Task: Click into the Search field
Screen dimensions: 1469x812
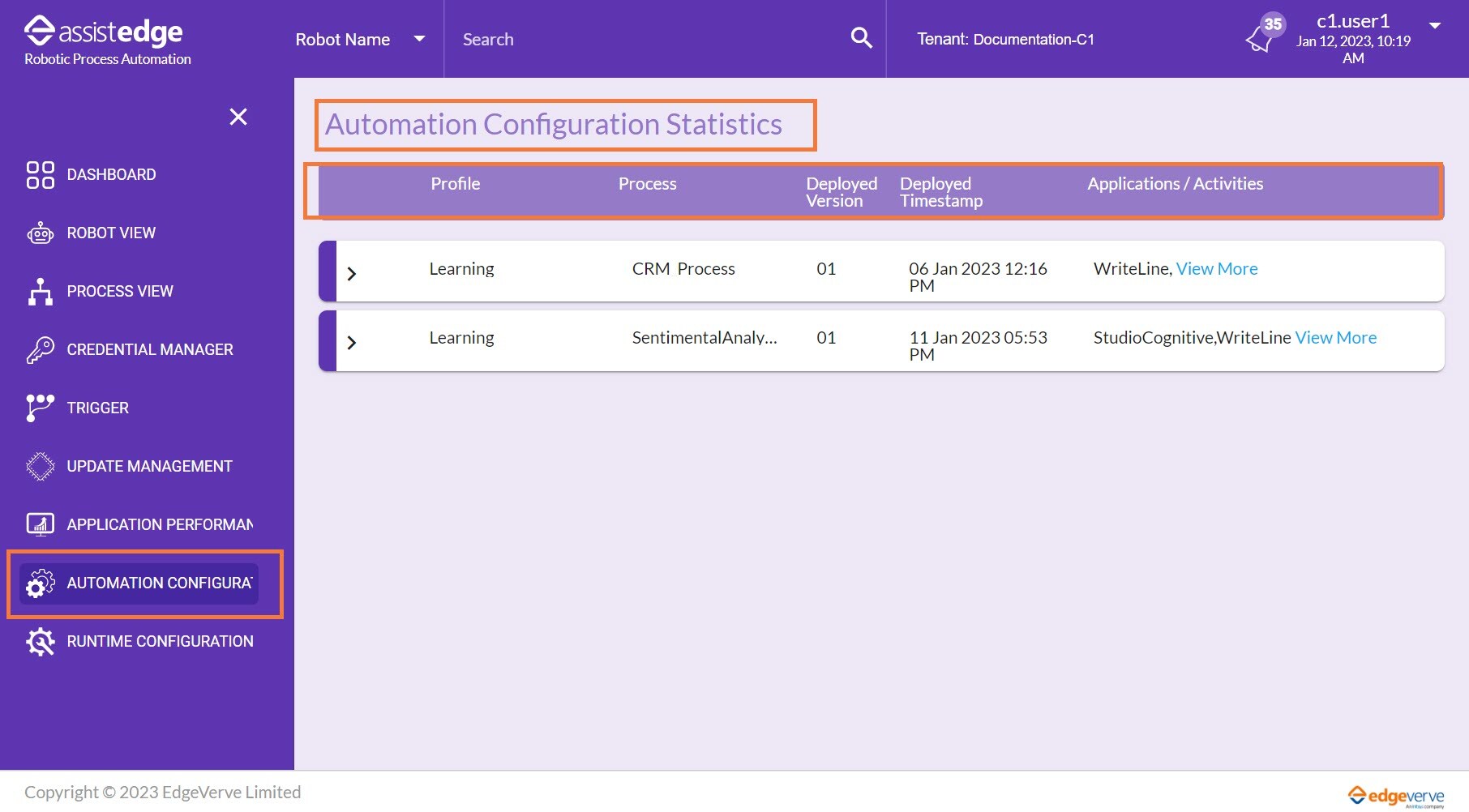Action: (x=649, y=39)
